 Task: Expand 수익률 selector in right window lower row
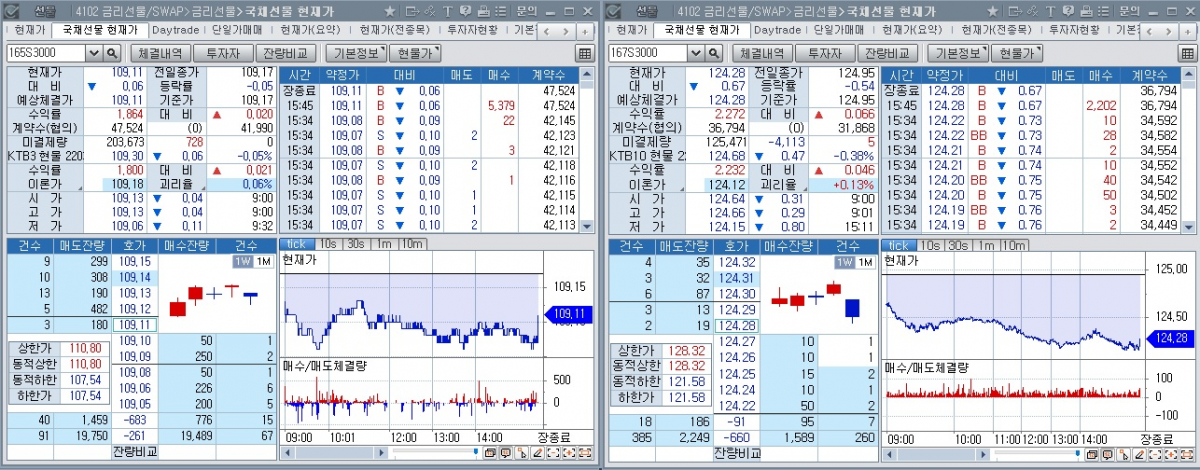pyautogui.click(x=648, y=170)
